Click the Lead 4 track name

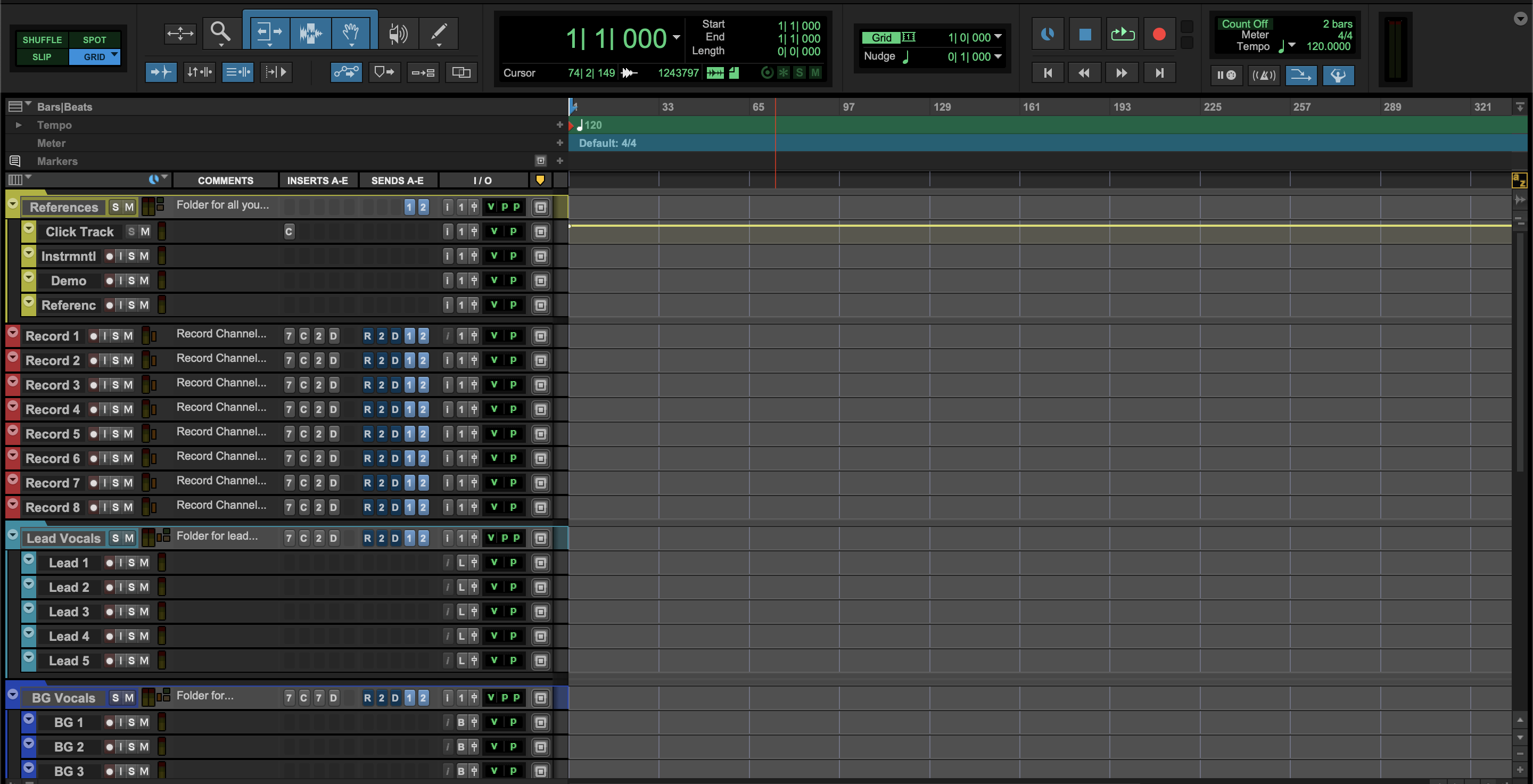(69, 637)
